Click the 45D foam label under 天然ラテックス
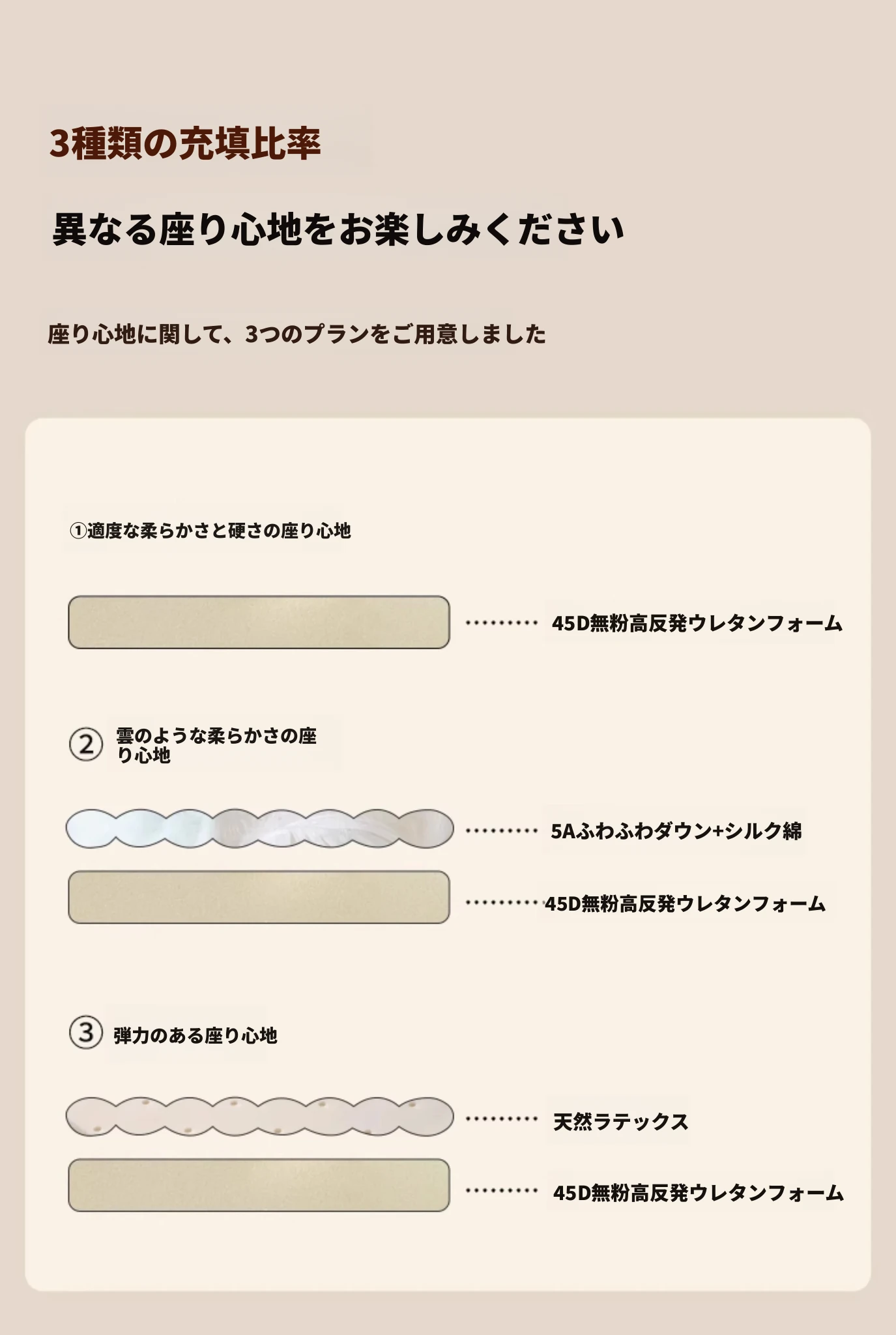Image resolution: width=896 pixels, height=1335 pixels. [x=698, y=1193]
